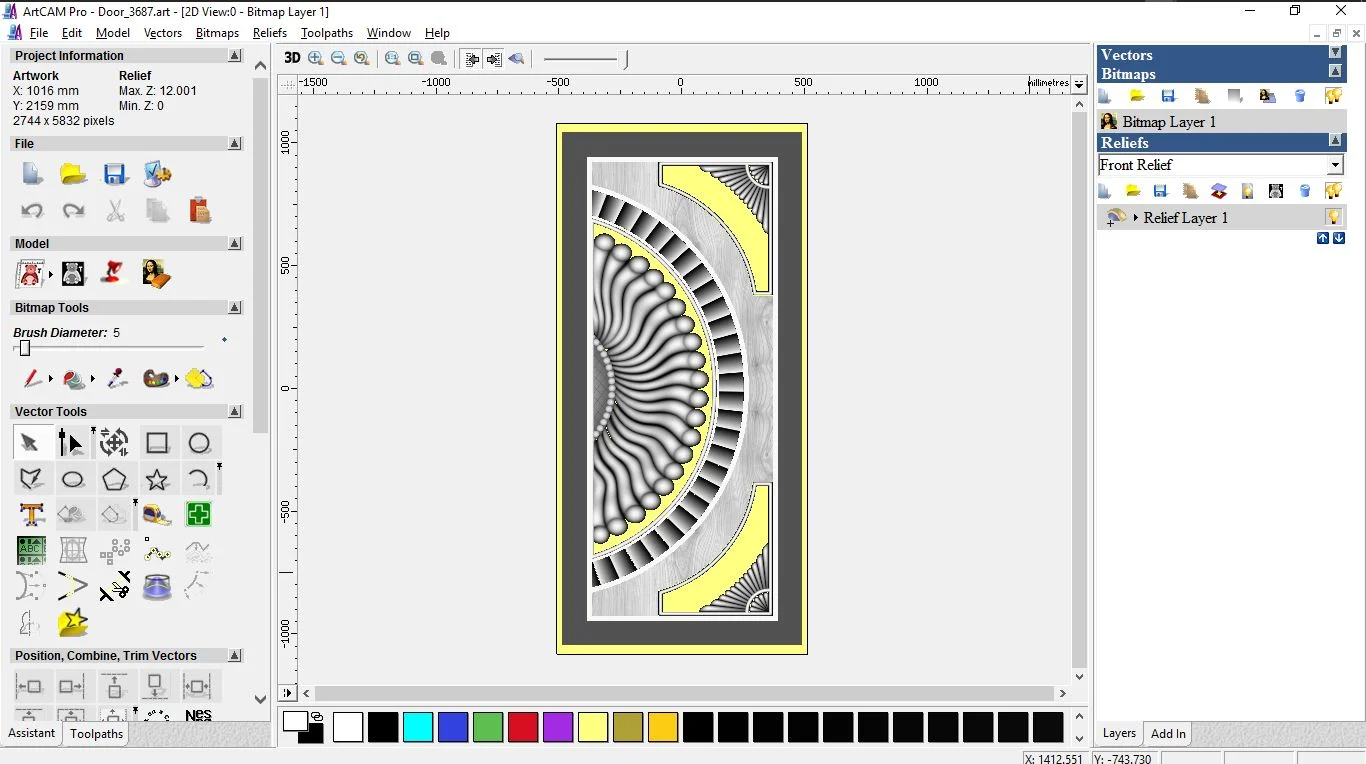Select the polygon vector tool
The width and height of the screenshot is (1366, 764).
pos(115,479)
